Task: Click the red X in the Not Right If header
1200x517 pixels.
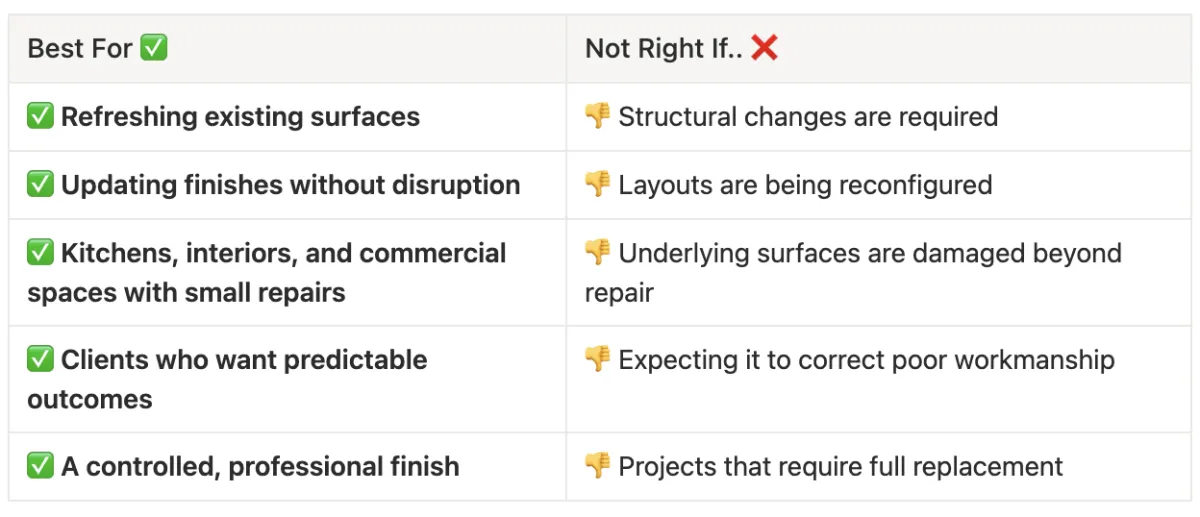Action: [x=764, y=48]
